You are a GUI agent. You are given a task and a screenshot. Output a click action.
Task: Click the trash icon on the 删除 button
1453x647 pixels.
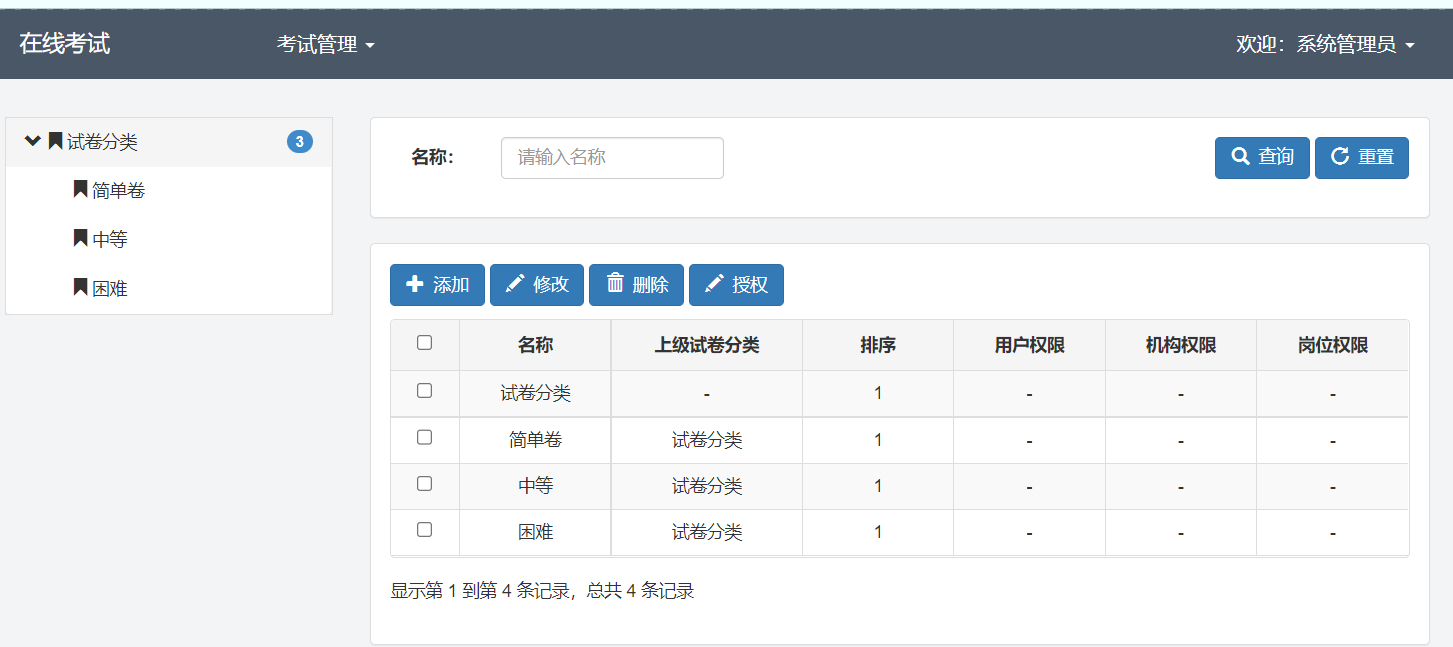(x=614, y=285)
